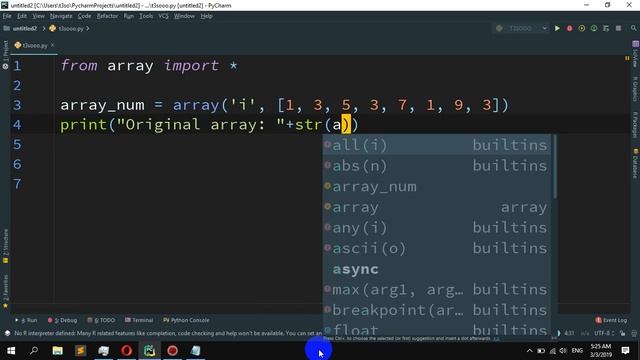
Task: Open the R Graphics panel on right sidebar
Action: tap(636, 89)
